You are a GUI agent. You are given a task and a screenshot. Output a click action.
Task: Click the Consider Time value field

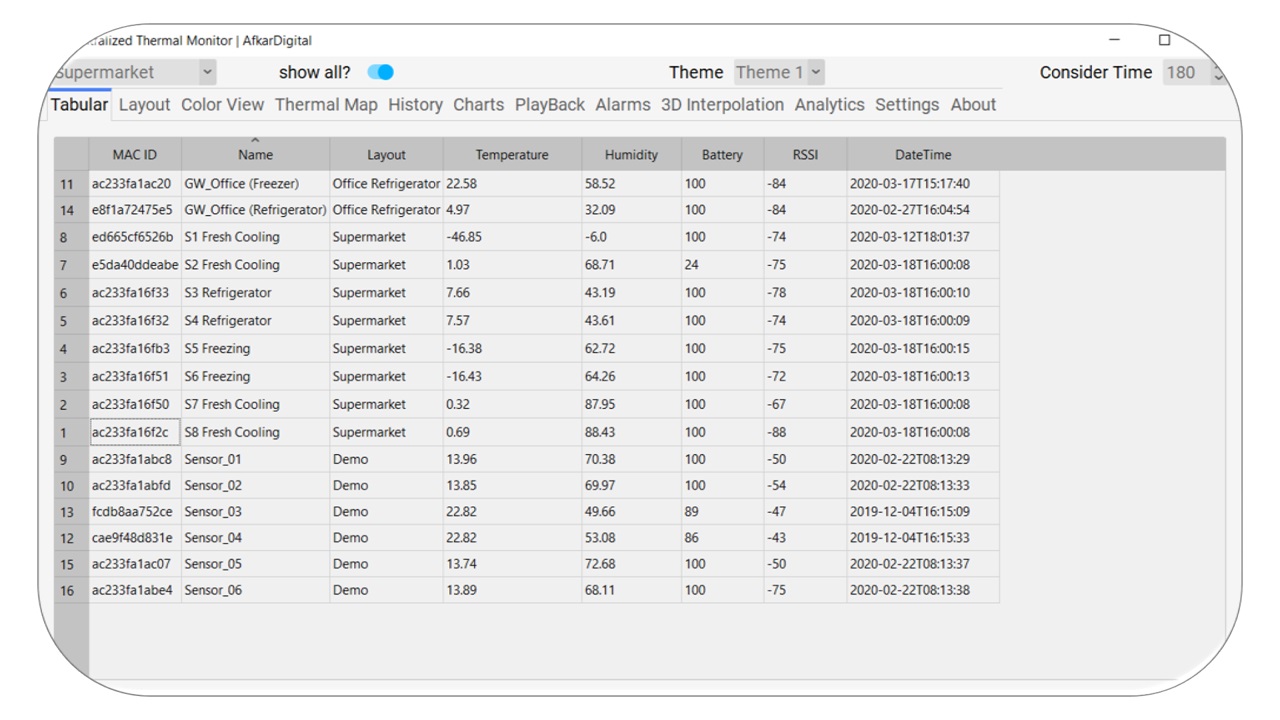1185,72
